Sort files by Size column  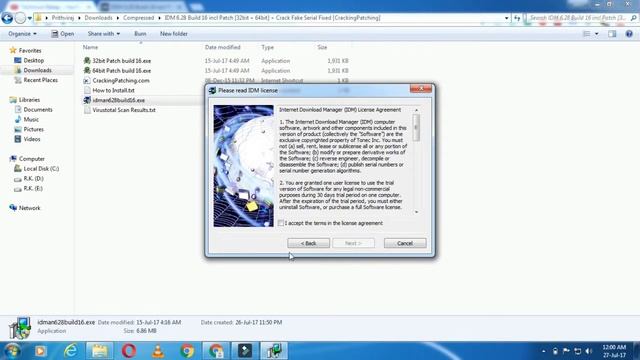coord(322,47)
